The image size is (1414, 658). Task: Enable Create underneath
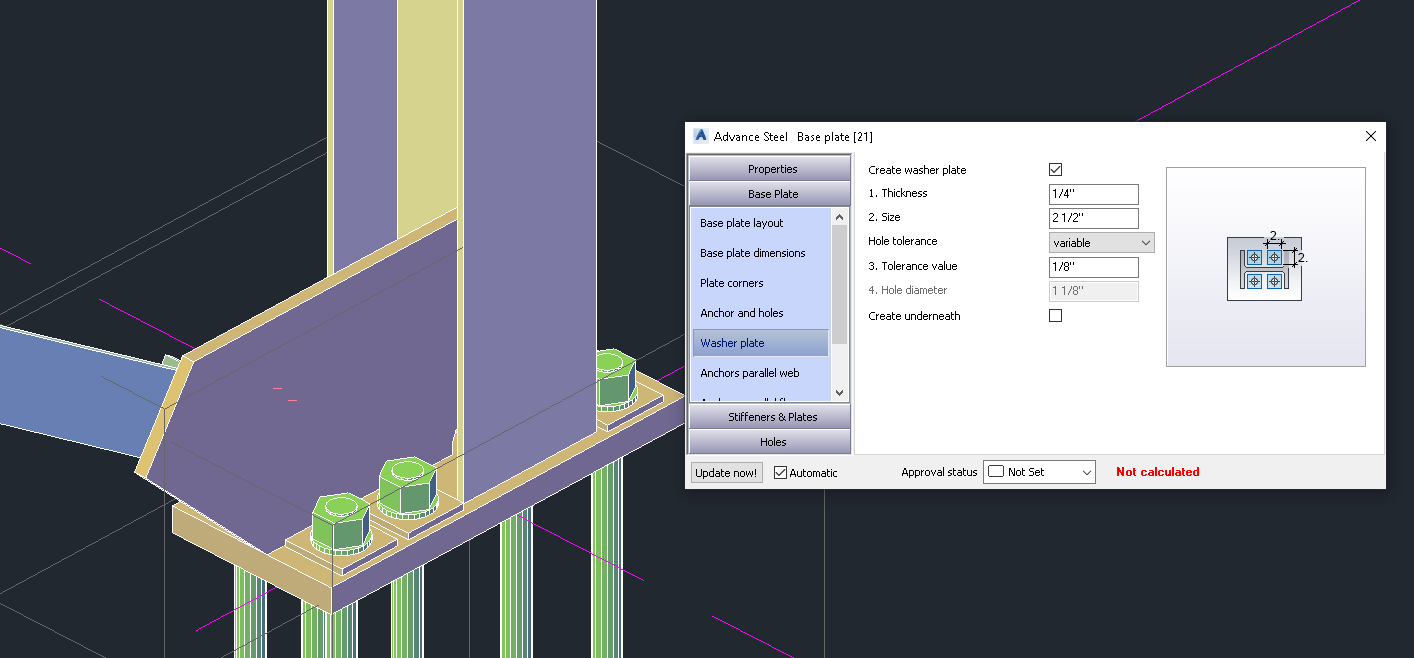[1055, 315]
